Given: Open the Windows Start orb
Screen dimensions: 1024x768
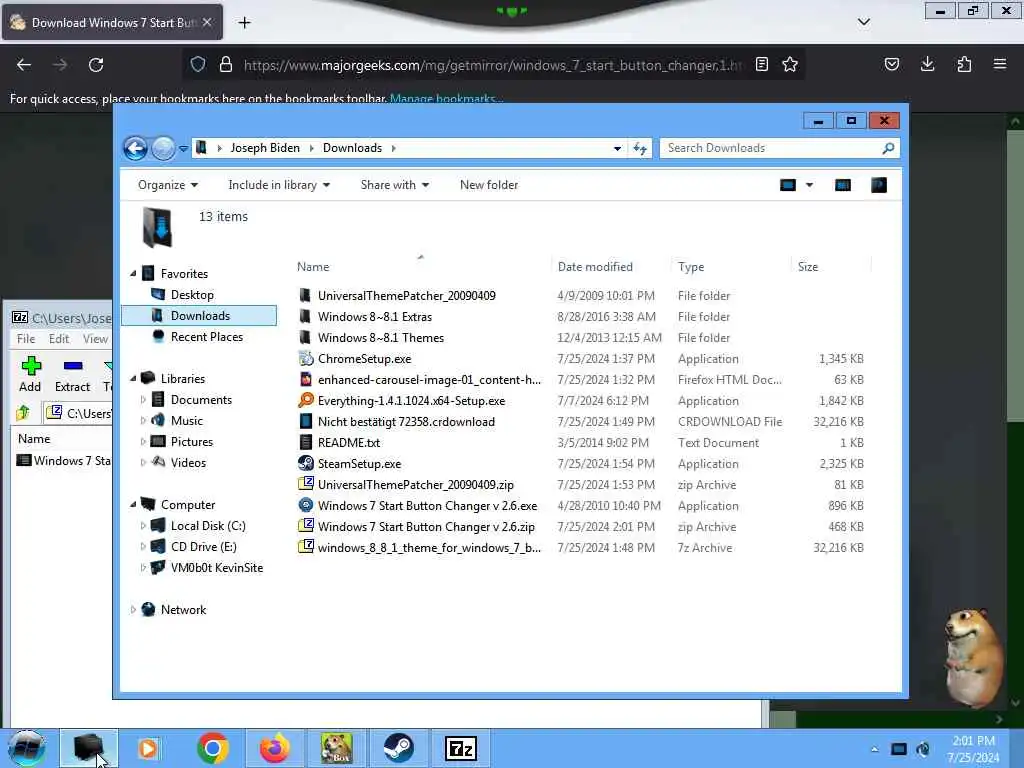Looking at the screenshot, I should 27,748.
